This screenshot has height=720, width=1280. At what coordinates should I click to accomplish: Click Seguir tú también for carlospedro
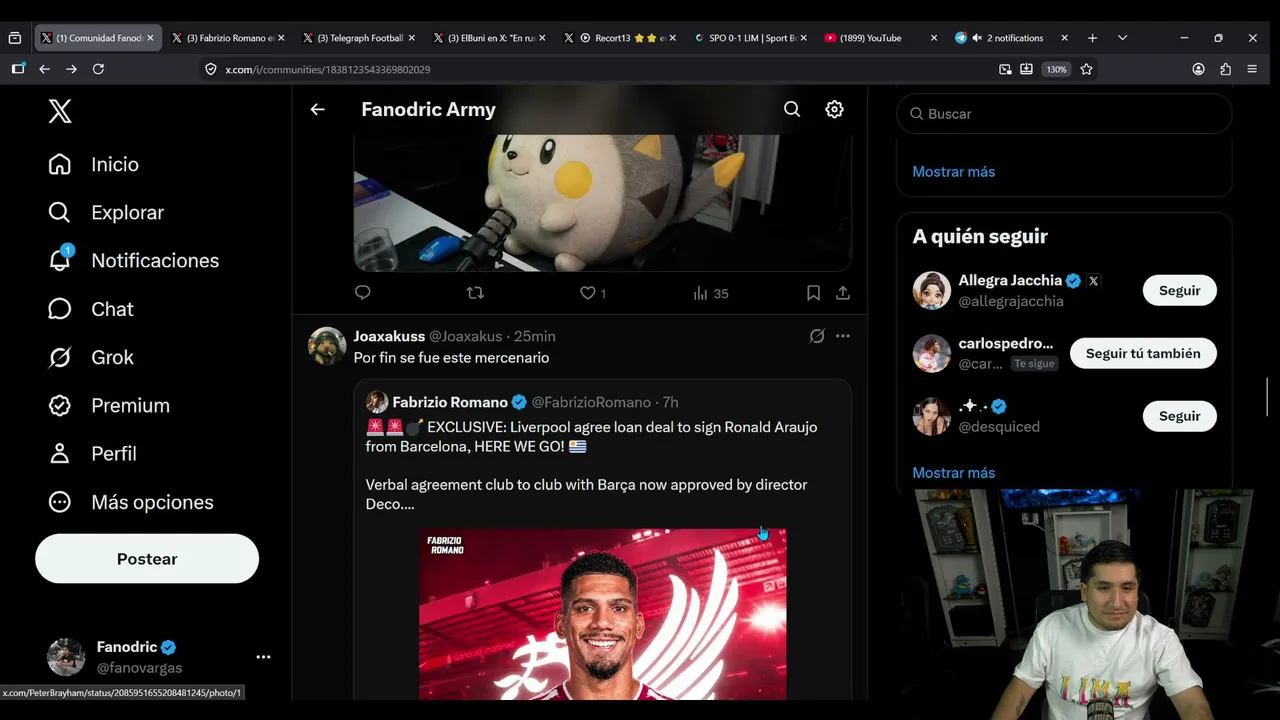click(x=1143, y=353)
